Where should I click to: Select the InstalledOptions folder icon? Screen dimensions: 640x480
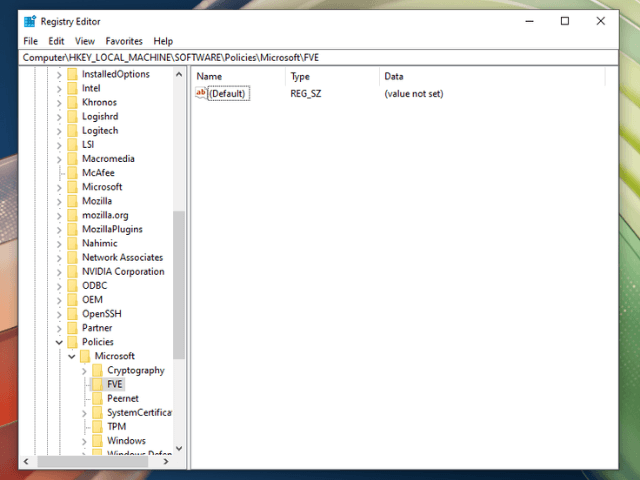coord(72,74)
